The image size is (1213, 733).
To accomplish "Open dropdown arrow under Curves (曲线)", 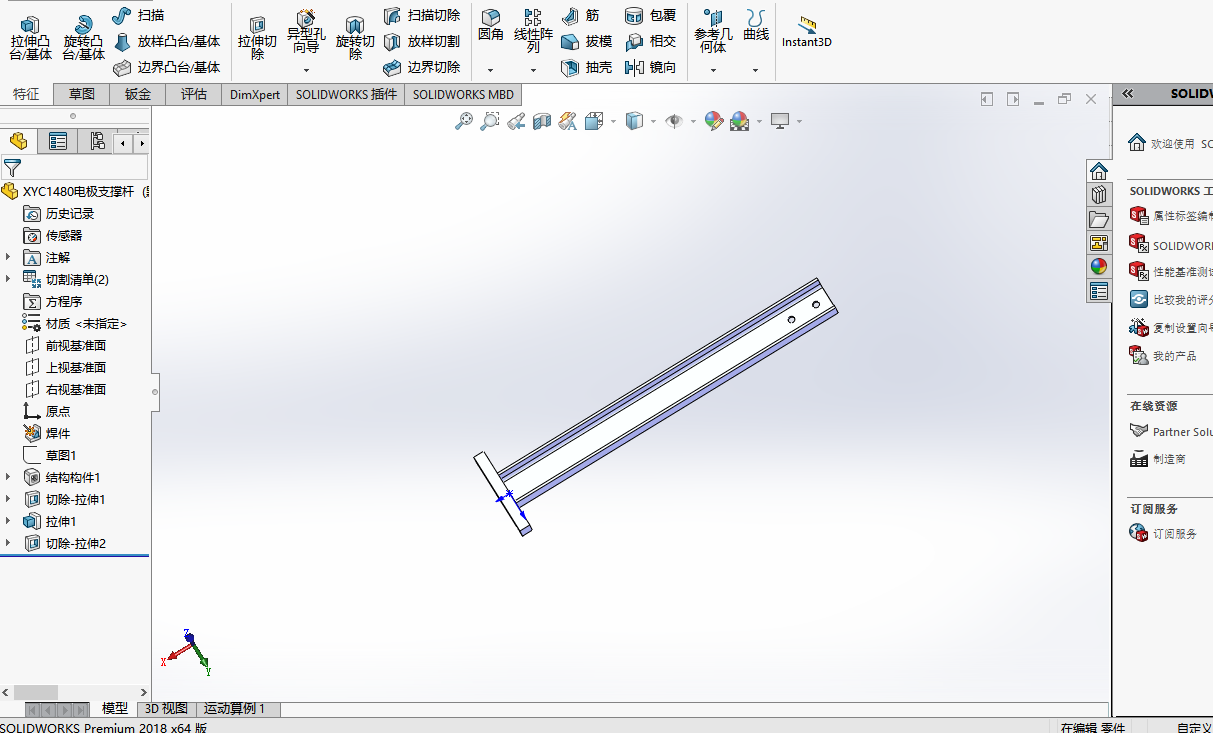I will point(756,70).
